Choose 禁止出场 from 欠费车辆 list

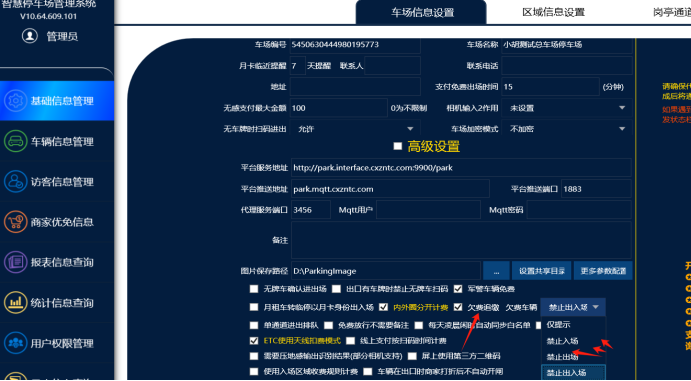pos(573,357)
